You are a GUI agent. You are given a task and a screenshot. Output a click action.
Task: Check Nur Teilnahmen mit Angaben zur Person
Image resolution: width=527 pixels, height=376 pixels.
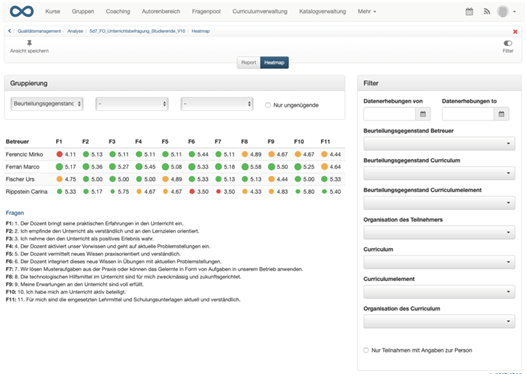366,350
